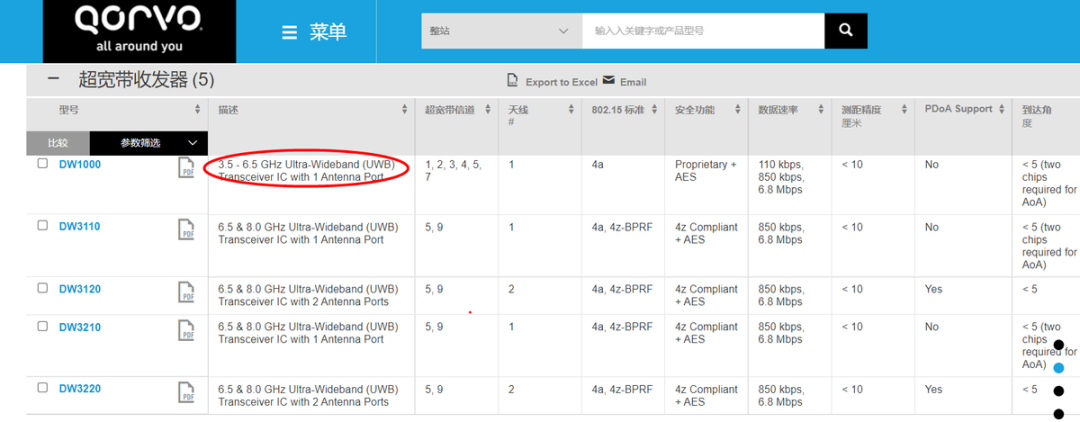Open the DW3120 PDF datasheet icon
The width and height of the screenshot is (1080, 422).
[186, 292]
